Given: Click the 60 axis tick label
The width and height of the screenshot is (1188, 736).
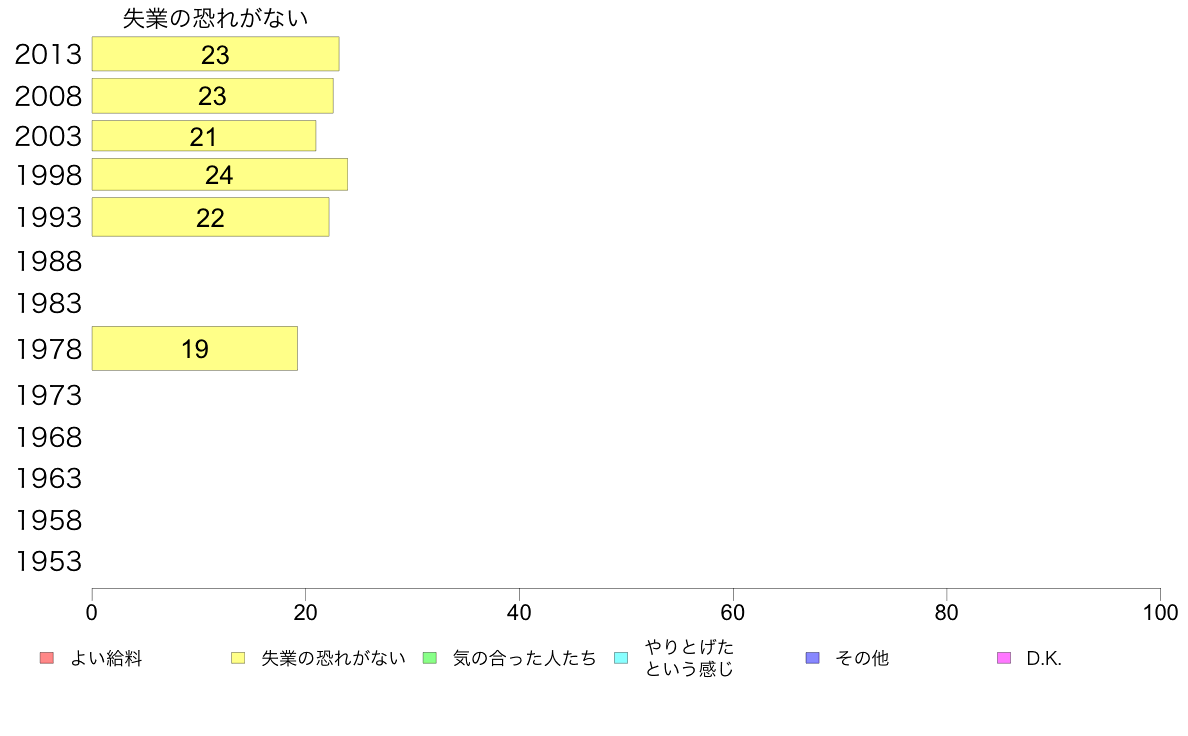Looking at the screenshot, I should (733, 612).
